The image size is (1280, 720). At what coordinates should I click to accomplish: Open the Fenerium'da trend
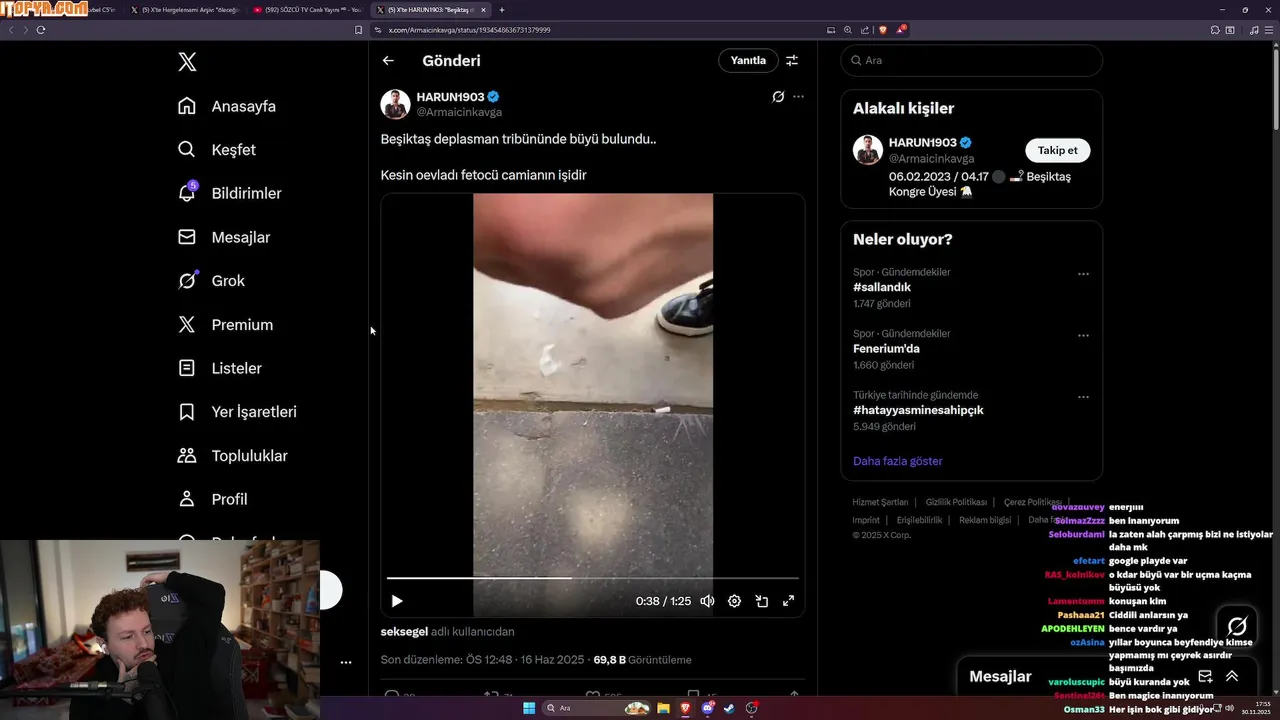coord(886,349)
